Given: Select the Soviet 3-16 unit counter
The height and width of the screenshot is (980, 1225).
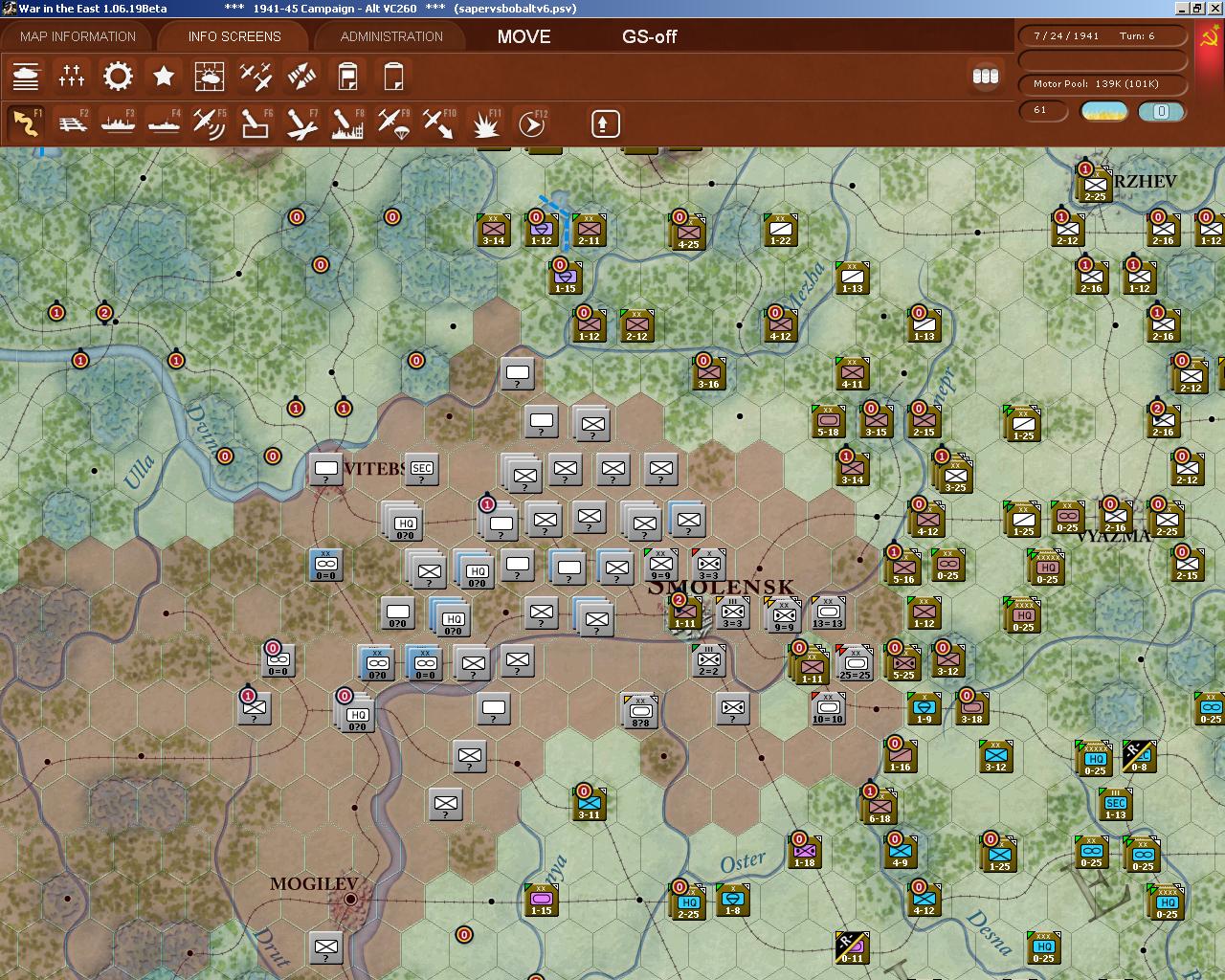Looking at the screenshot, I should (708, 373).
